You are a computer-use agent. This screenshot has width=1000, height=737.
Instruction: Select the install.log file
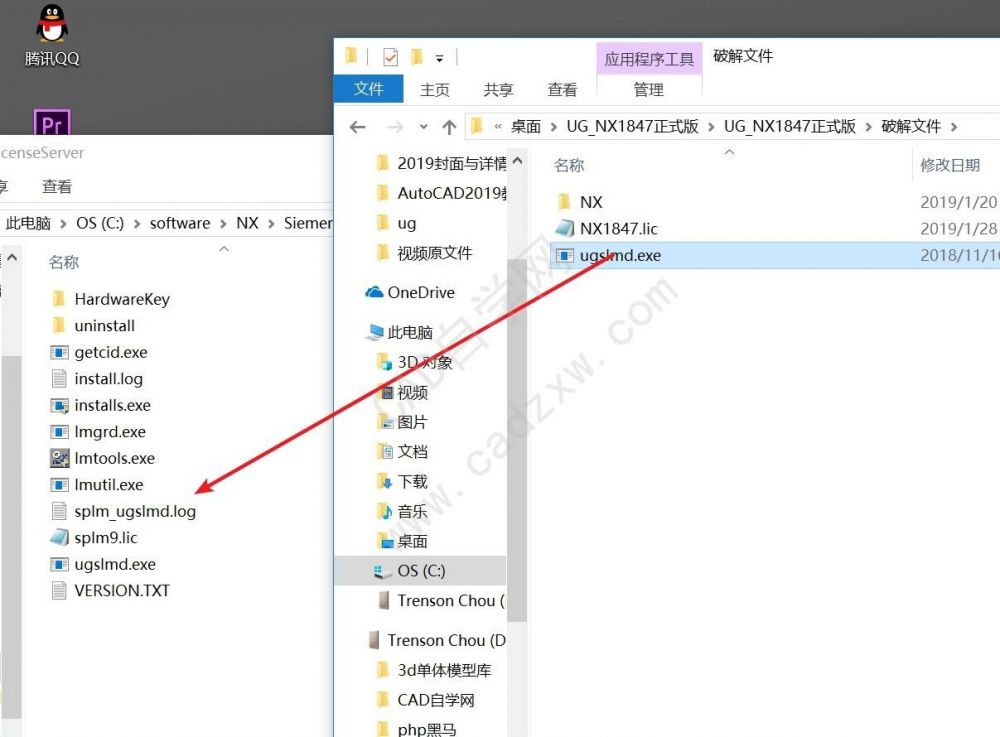click(97, 379)
